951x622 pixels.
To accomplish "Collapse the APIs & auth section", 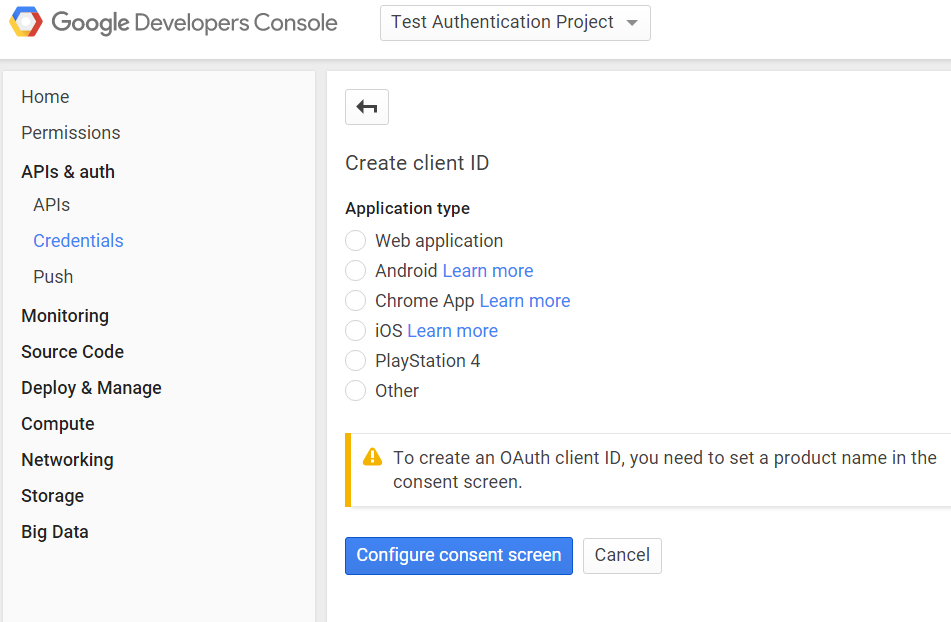I will point(68,172).
